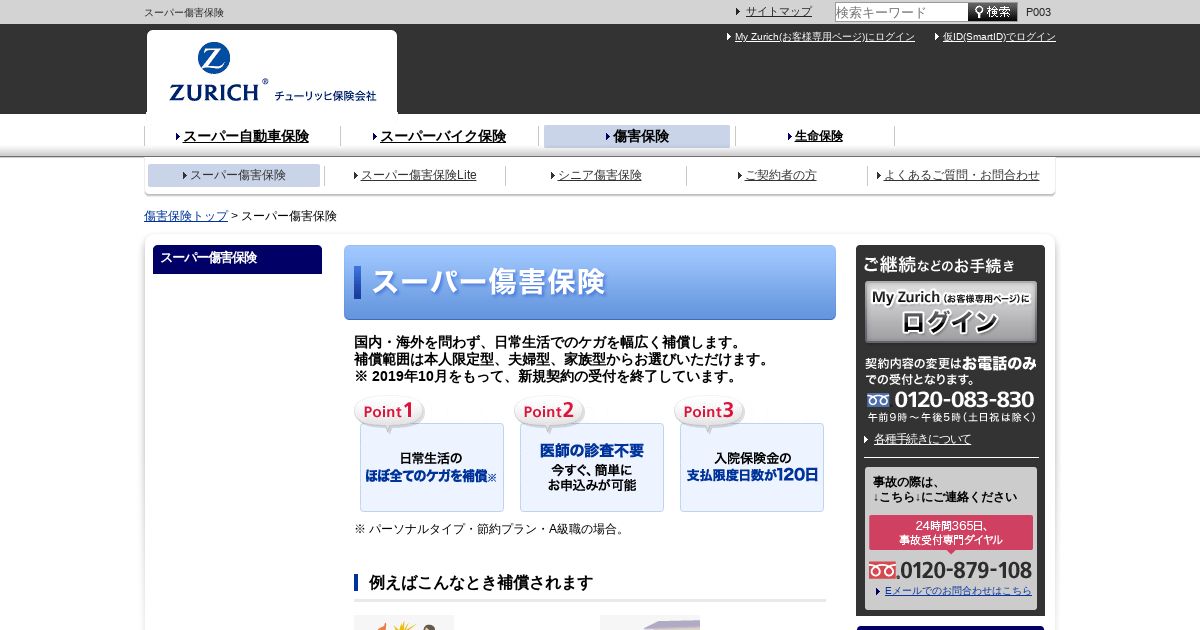Click the パーソナルタイプ・節約プラン footnote text

point(491,529)
